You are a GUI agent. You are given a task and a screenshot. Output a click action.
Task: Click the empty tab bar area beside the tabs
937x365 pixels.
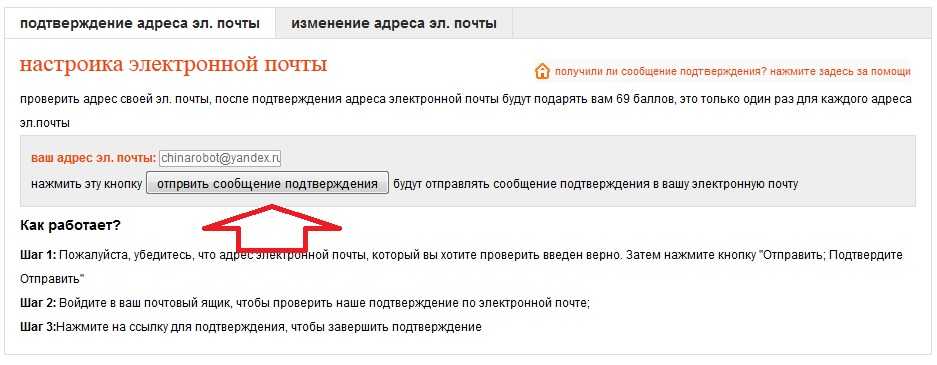point(721,24)
